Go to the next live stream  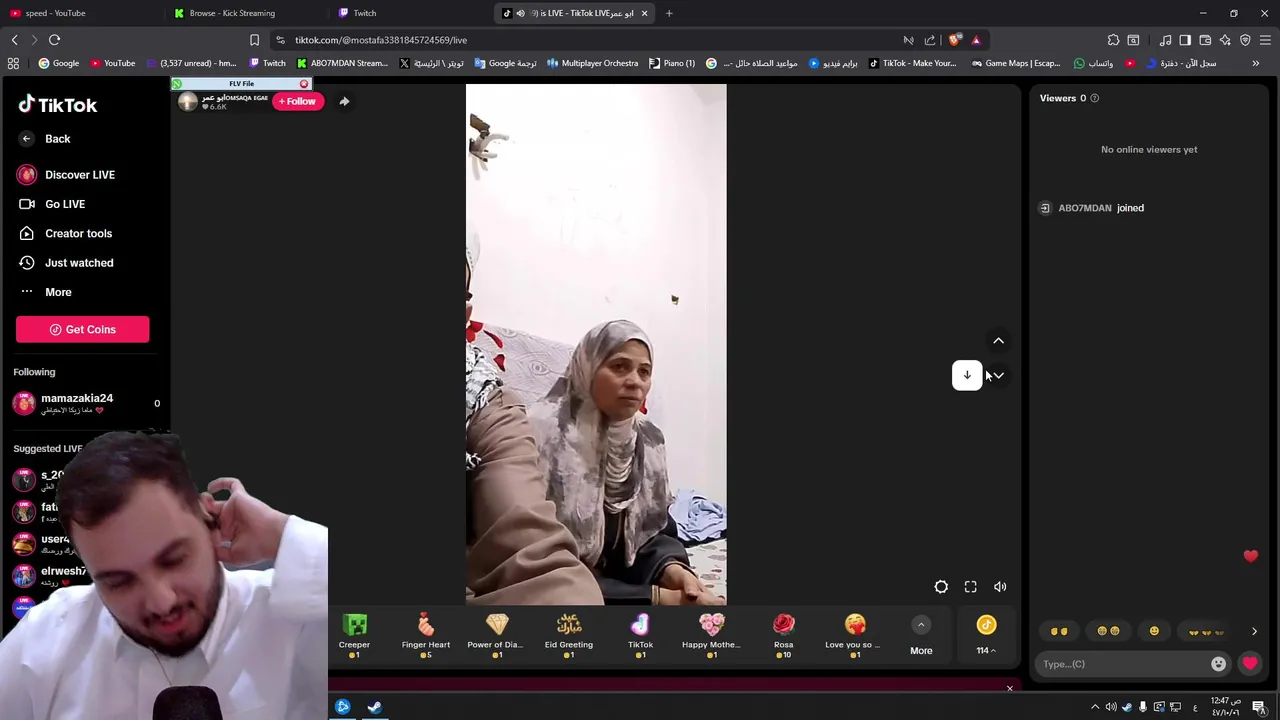(998, 376)
